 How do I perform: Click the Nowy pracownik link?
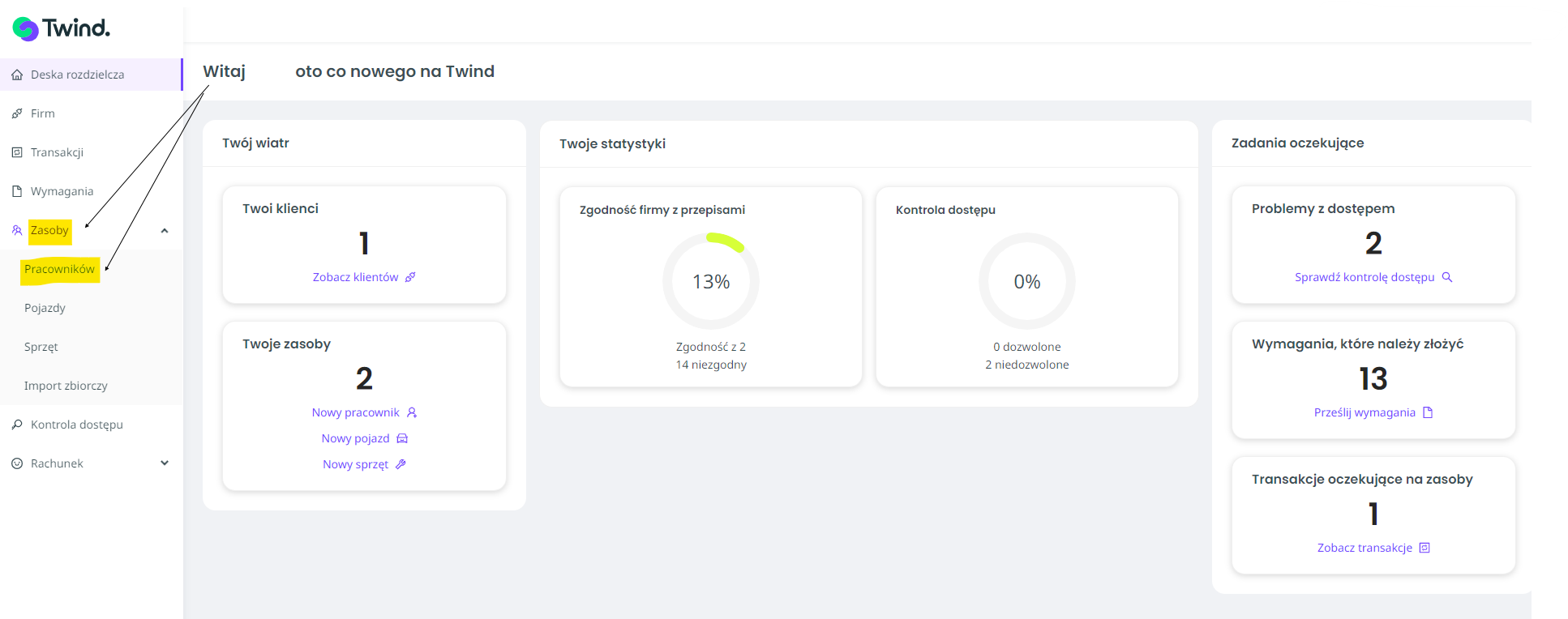click(x=355, y=412)
